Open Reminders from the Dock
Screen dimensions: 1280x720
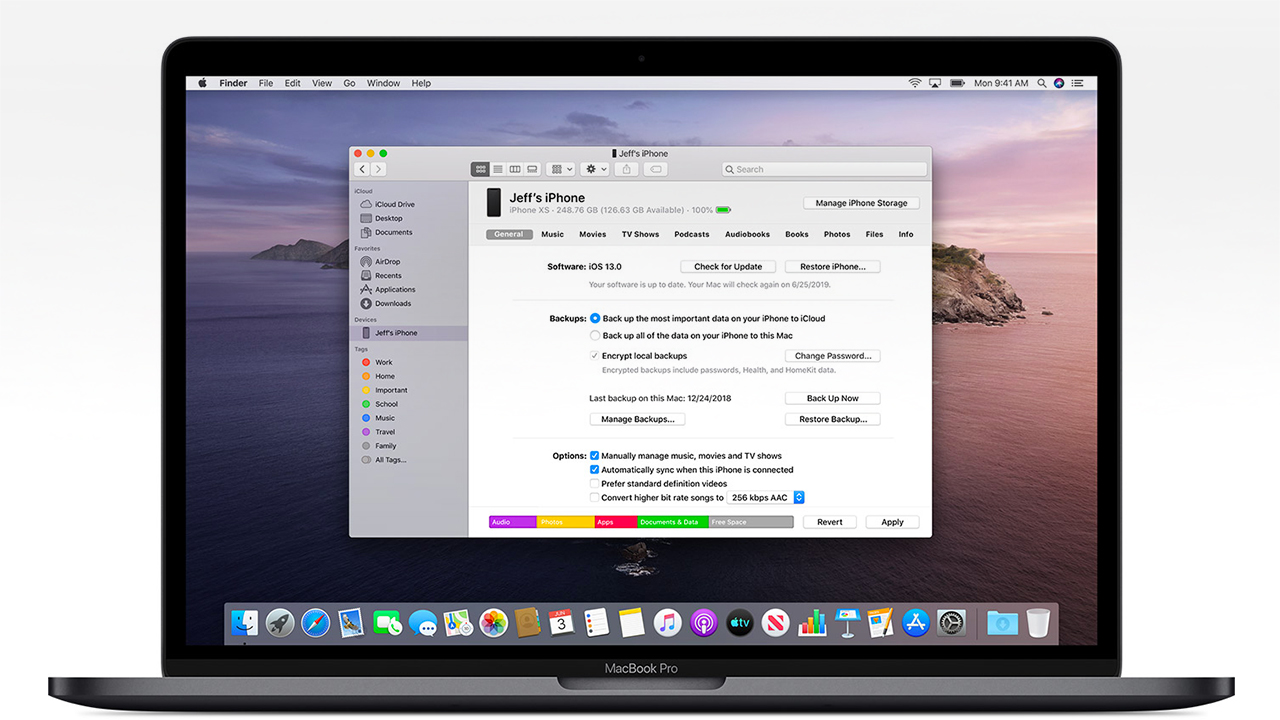tap(597, 623)
